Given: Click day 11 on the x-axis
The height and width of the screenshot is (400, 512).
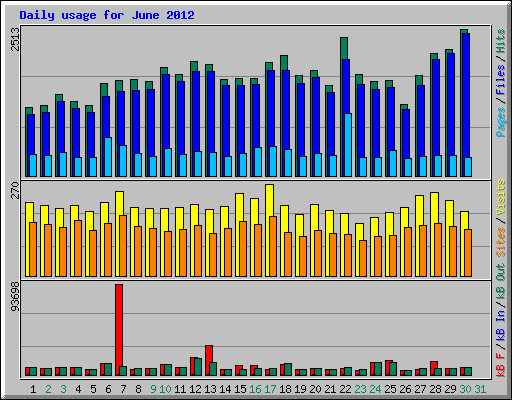Looking at the screenshot, I should pos(180,389).
